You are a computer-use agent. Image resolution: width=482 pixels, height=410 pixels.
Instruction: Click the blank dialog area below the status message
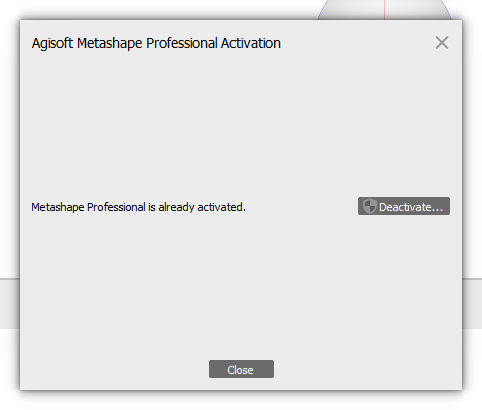tap(240, 287)
